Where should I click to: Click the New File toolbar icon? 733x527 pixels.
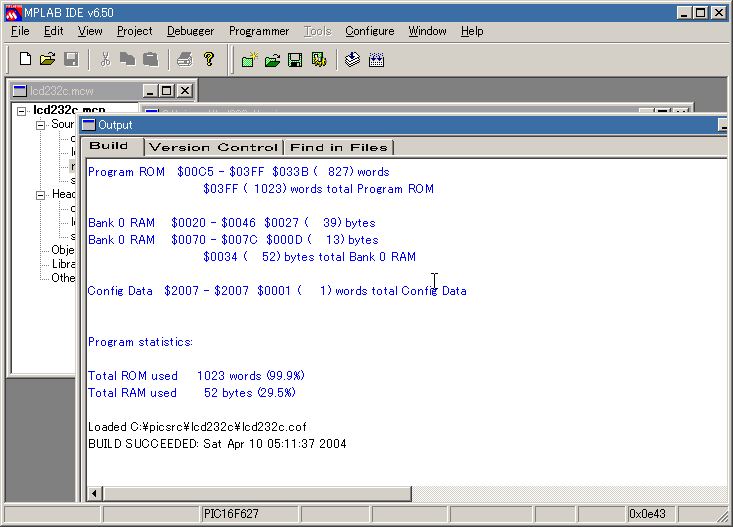coord(25,59)
